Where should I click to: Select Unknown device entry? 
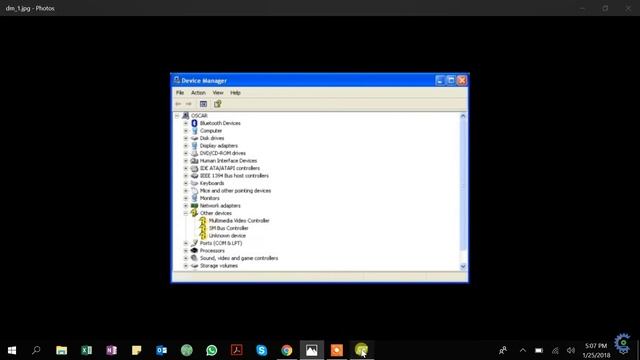point(227,236)
